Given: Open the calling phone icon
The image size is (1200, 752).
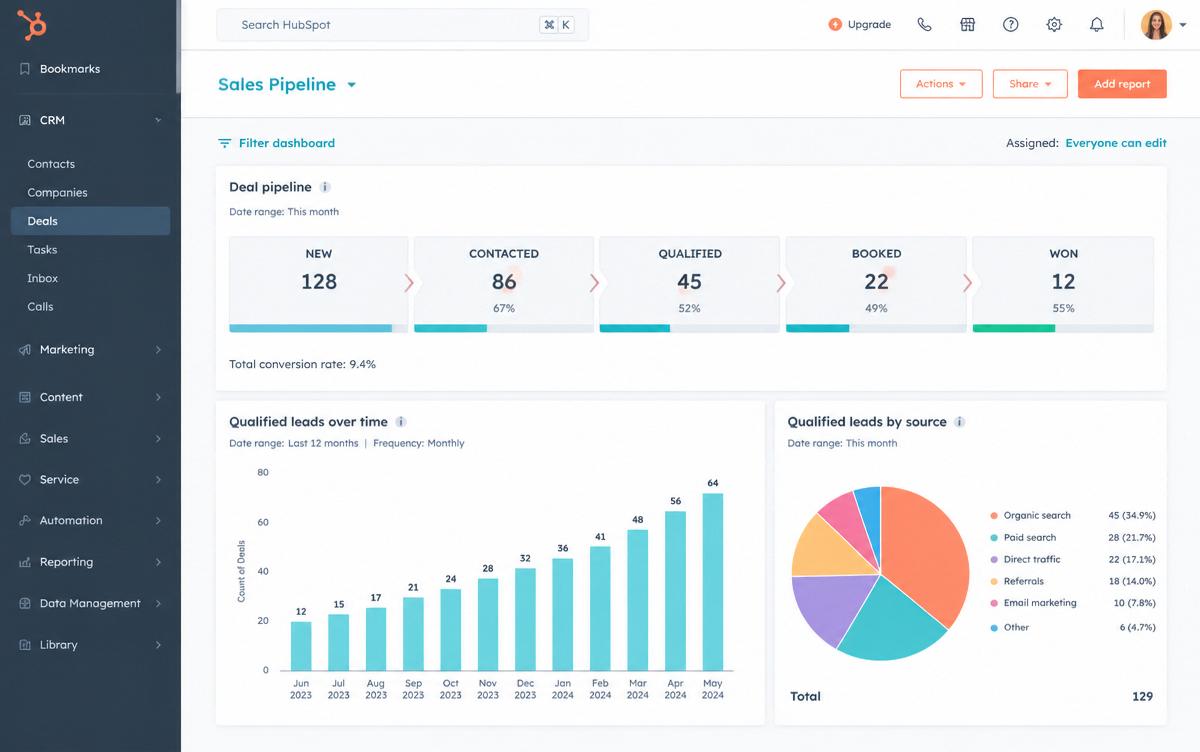Looking at the screenshot, I should 924,25.
